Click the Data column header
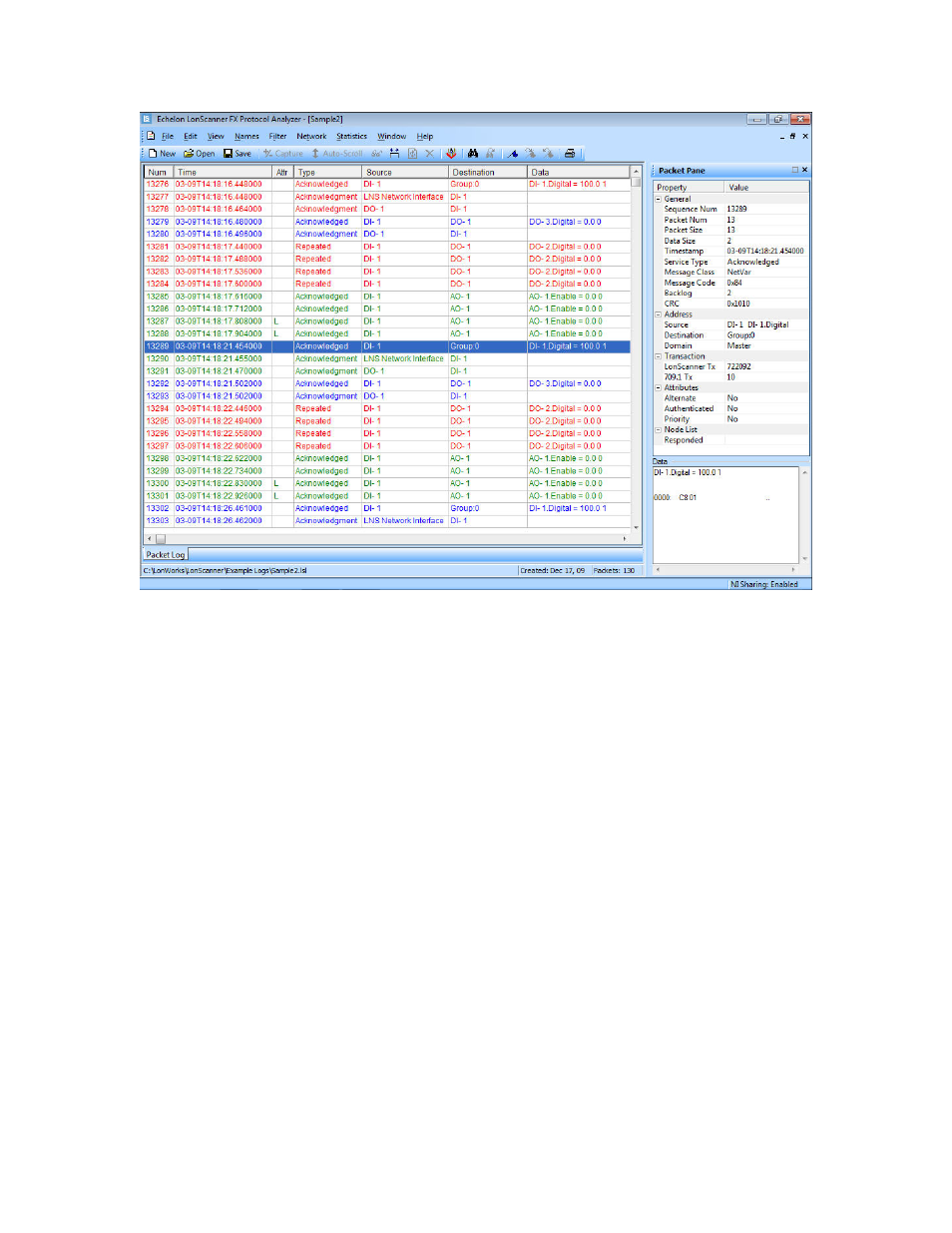Screen dimensions: 952x1233 (x=579, y=172)
